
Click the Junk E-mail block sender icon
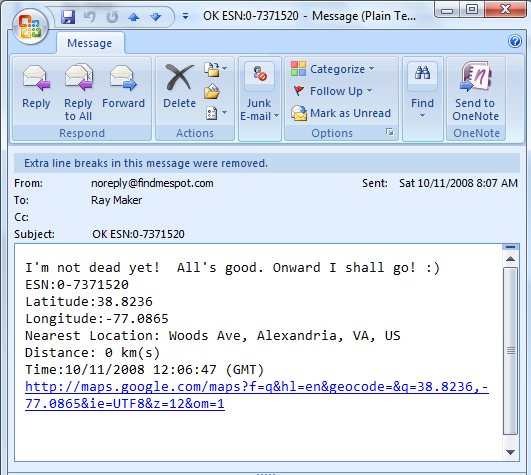(x=260, y=74)
